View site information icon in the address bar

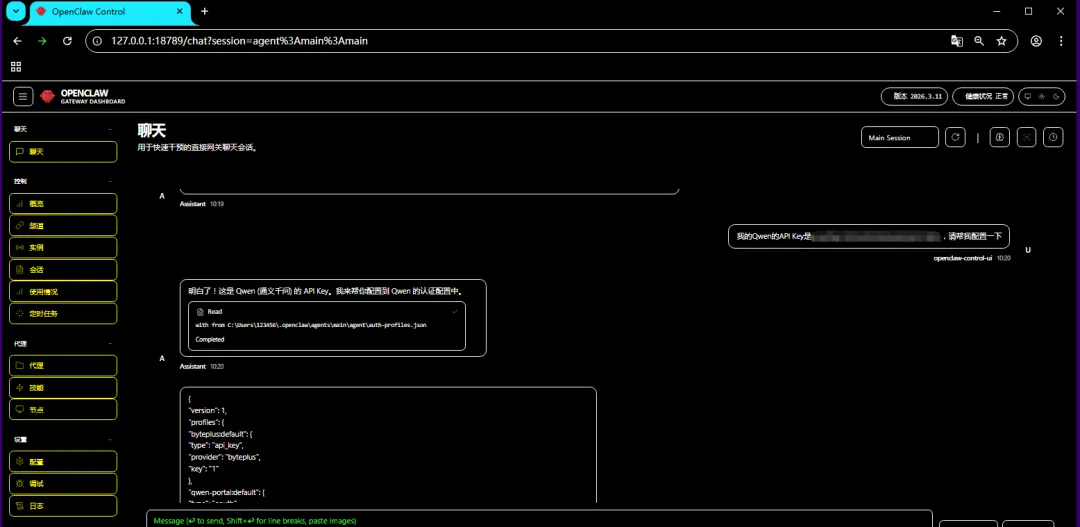coord(97,41)
